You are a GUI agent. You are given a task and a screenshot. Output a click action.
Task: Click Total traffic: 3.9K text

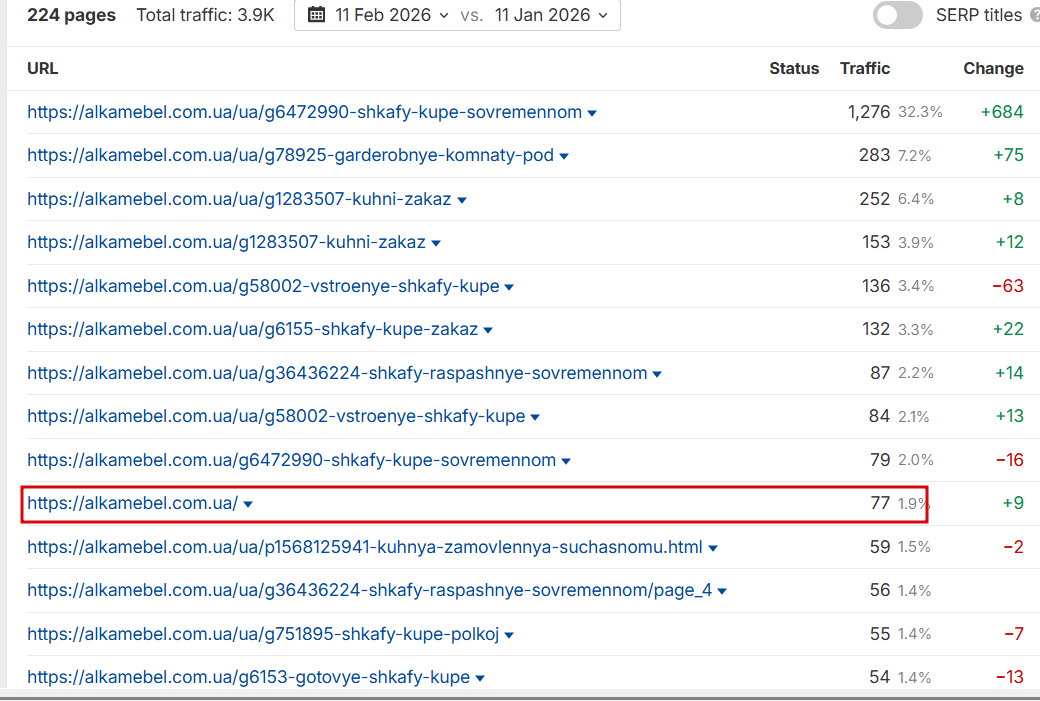[205, 15]
